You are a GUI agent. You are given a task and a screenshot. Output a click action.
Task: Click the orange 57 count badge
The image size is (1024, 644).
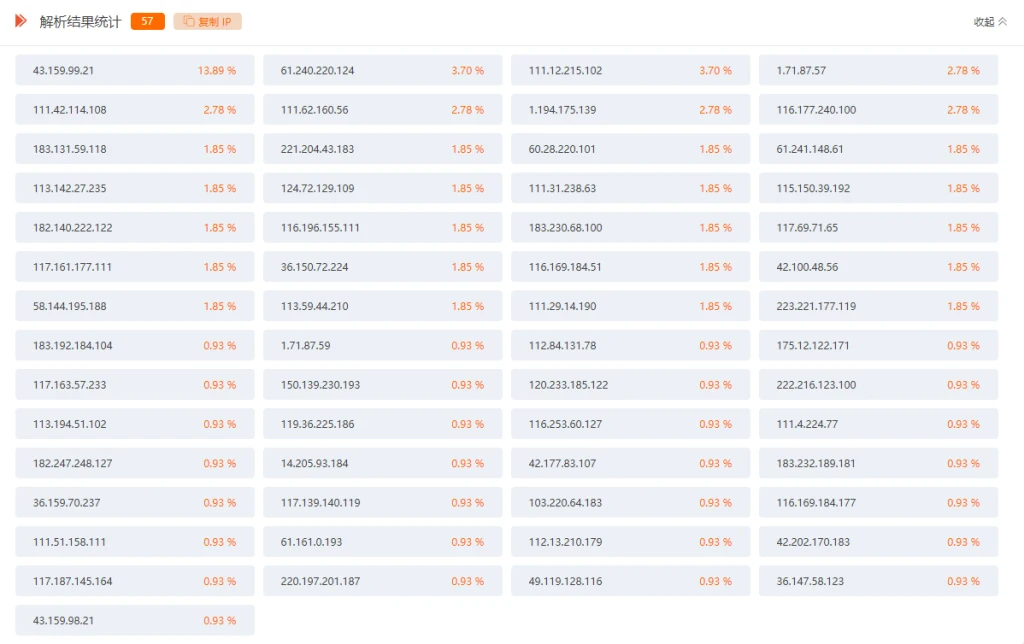pos(147,21)
